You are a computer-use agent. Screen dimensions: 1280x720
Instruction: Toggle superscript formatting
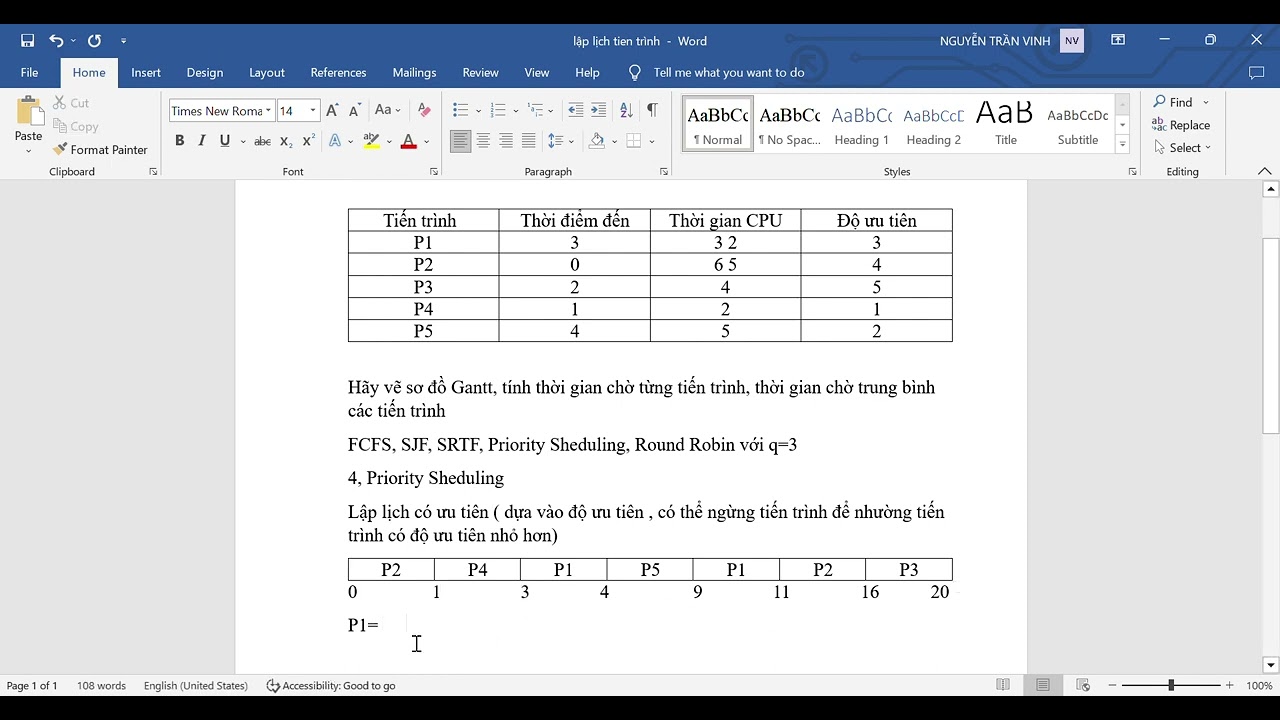click(308, 141)
